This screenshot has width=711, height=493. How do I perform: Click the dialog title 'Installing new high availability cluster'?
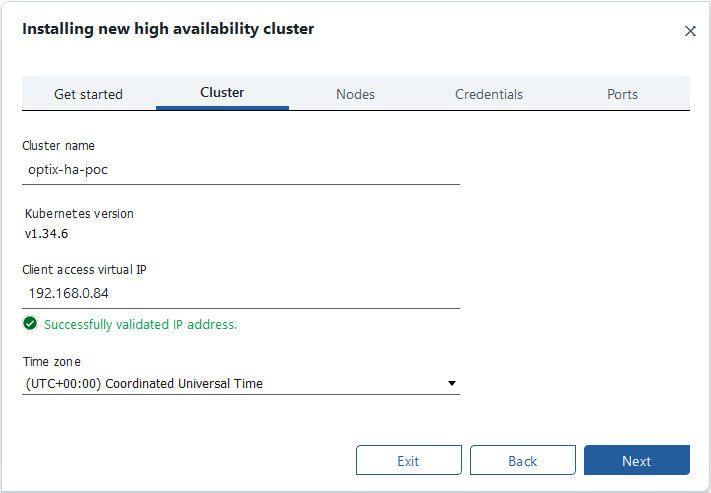pyautogui.click(x=168, y=29)
